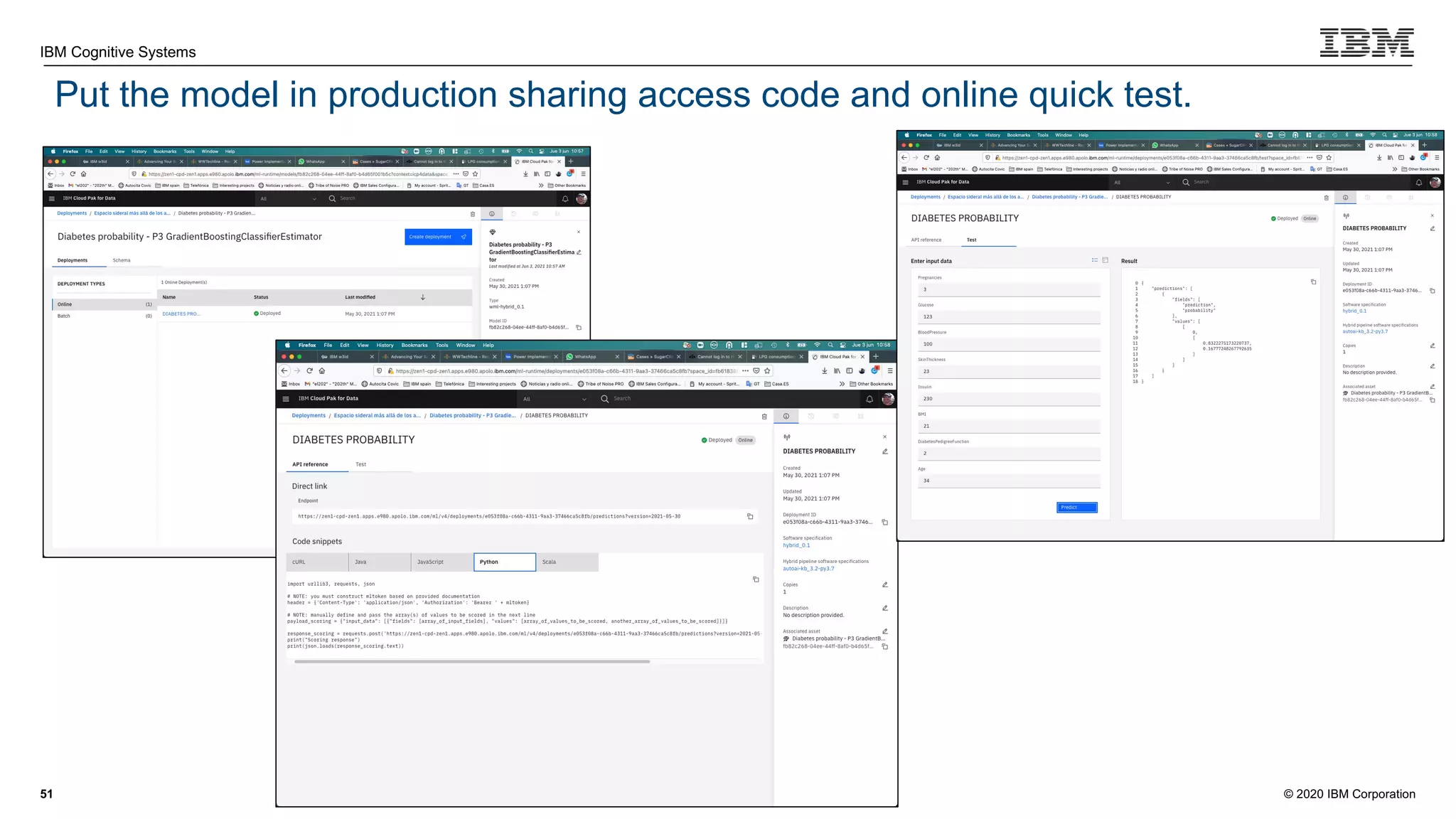Click hybrid_0.1 link in middle window
This screenshot has width=1456, height=819.
click(796, 545)
